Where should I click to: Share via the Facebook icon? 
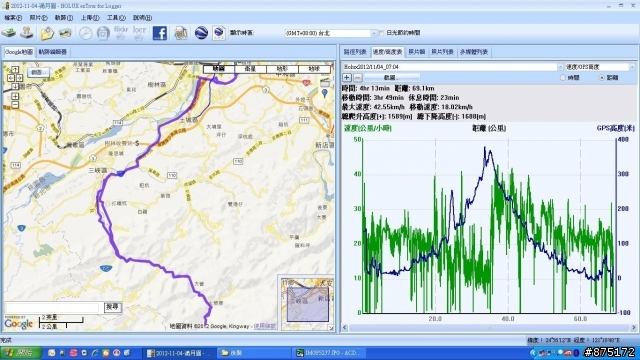tap(160, 33)
